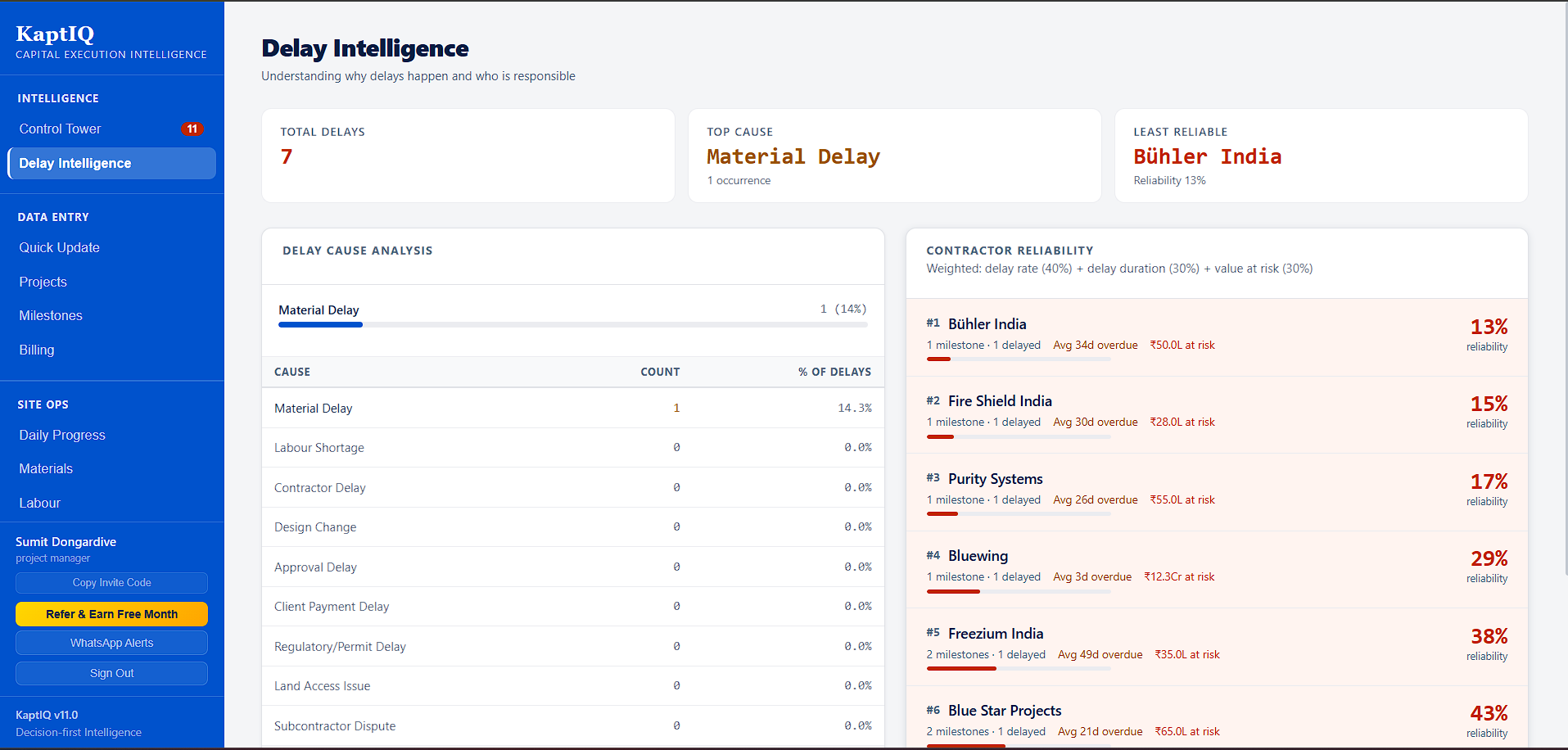Open Daily Progress under Site Ops

(62, 436)
